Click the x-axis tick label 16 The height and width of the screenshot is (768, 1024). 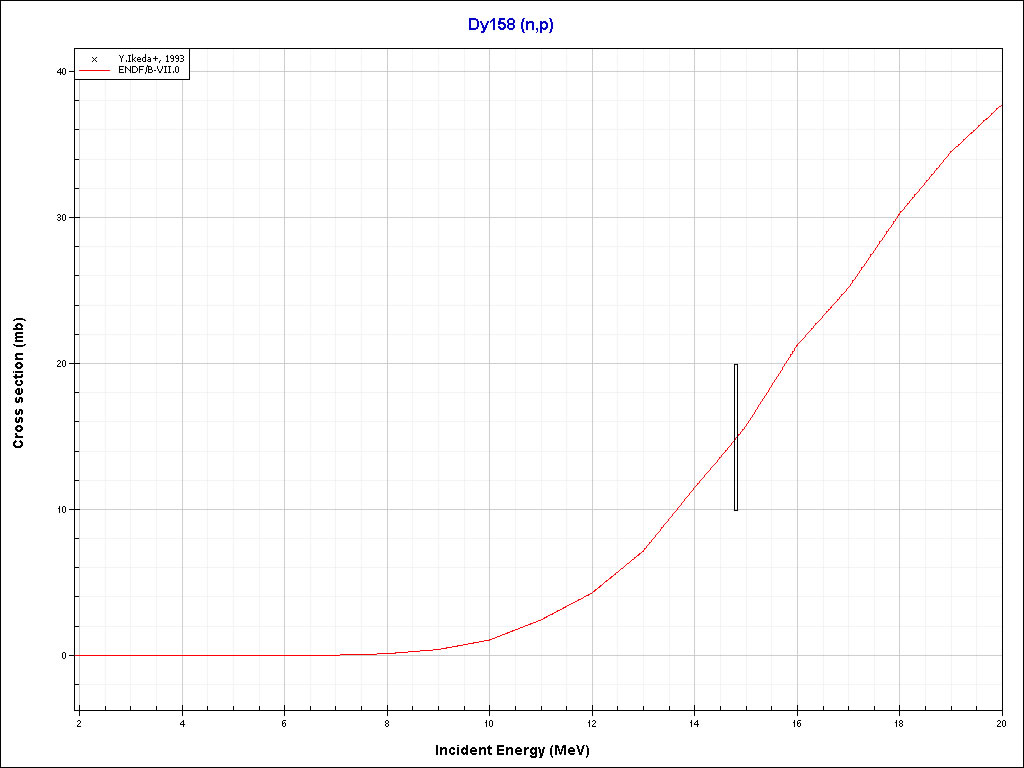[797, 722]
